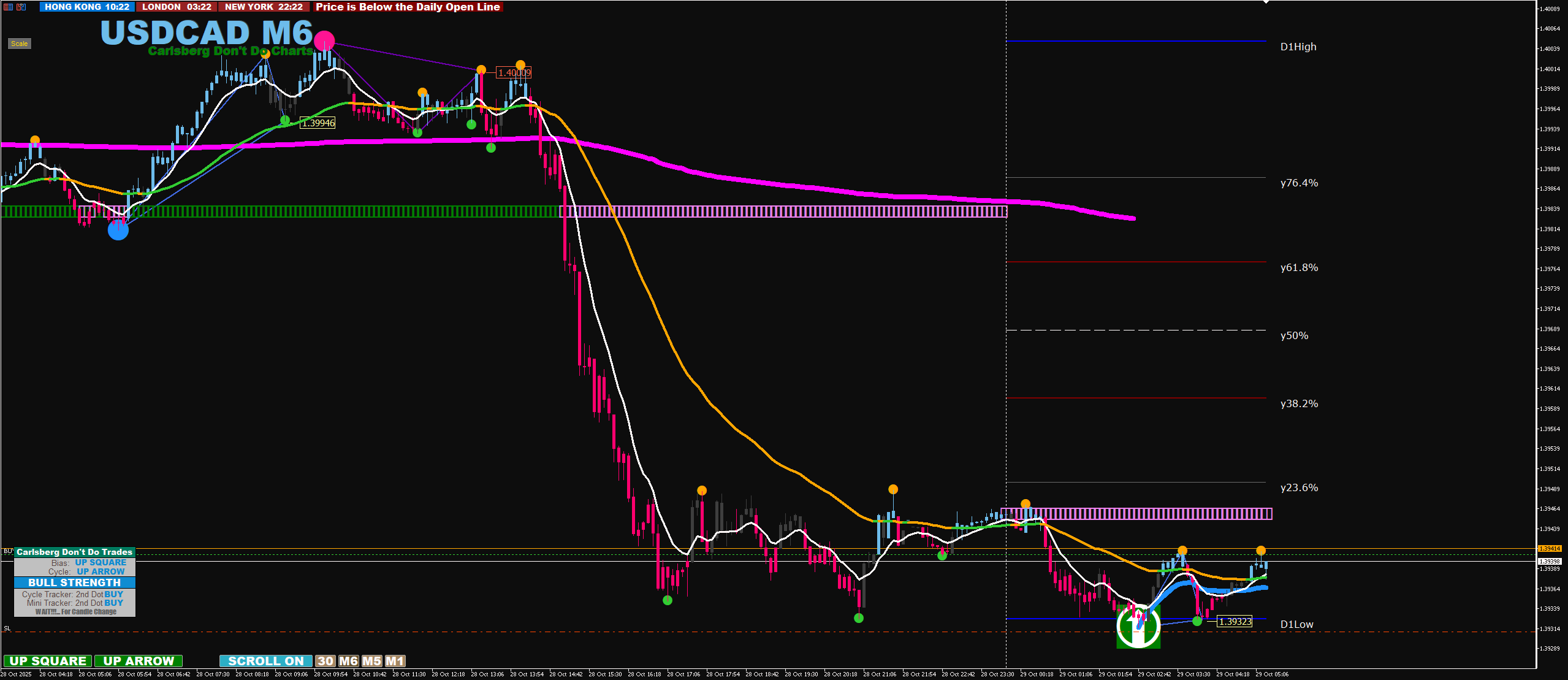The width and height of the screenshot is (1568, 680).
Task: Click the Scale button
Action: click(x=19, y=44)
